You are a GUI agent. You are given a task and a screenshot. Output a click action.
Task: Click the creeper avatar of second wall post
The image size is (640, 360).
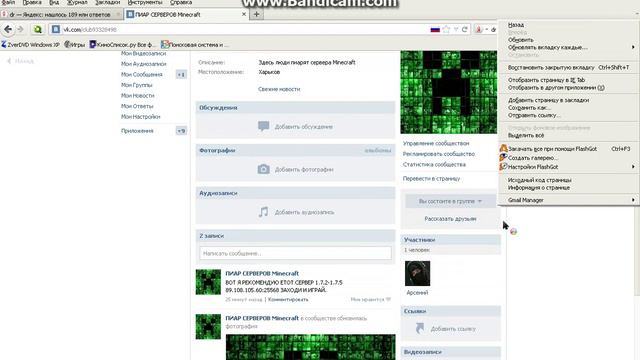point(208,327)
